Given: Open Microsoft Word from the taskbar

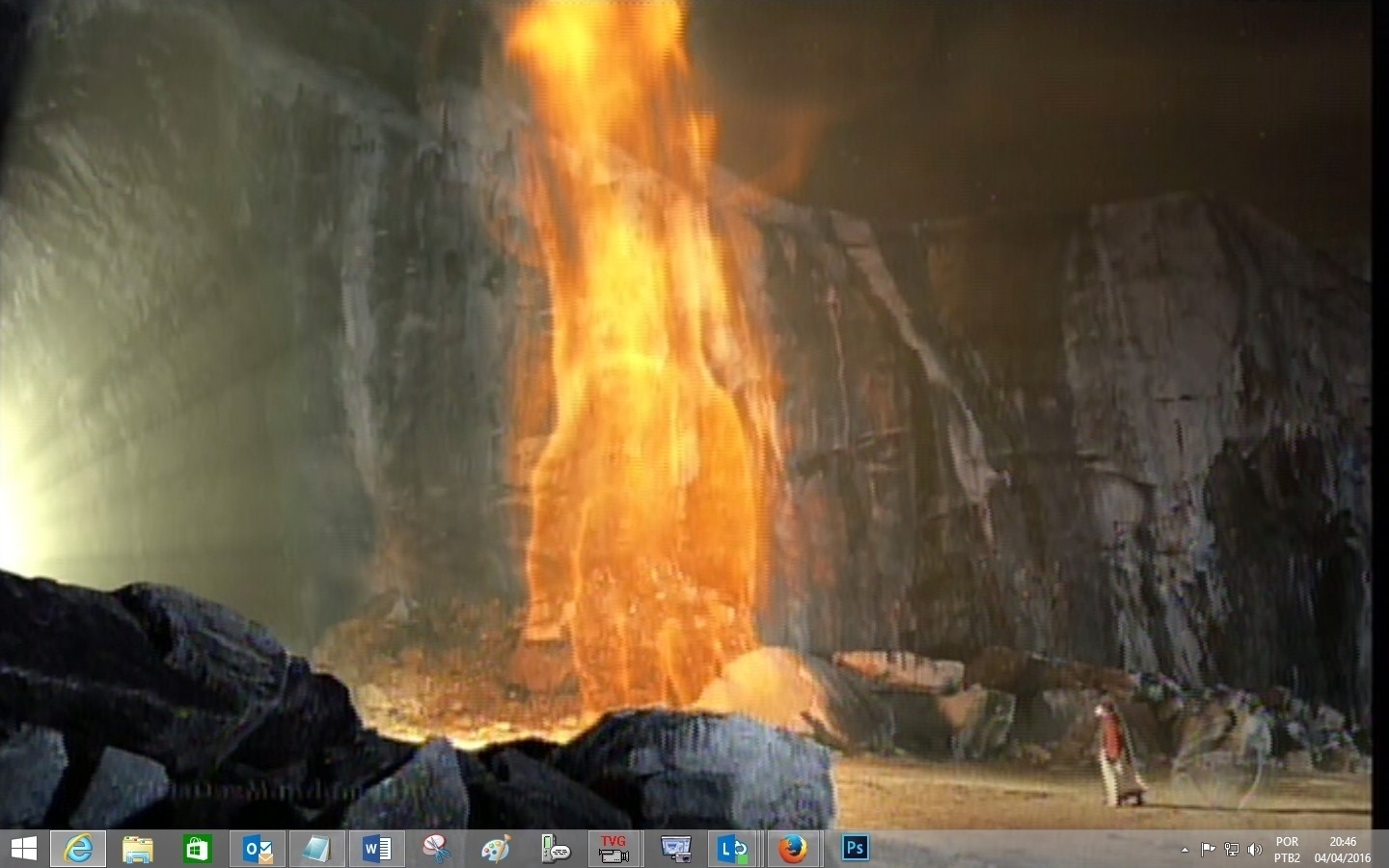Looking at the screenshot, I should [x=377, y=849].
